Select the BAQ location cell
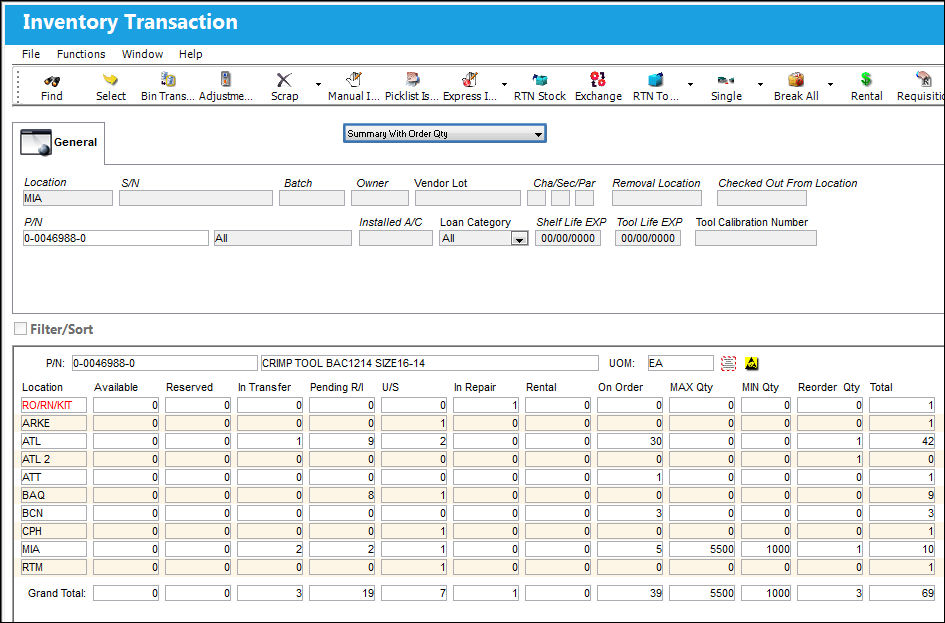 (54, 495)
